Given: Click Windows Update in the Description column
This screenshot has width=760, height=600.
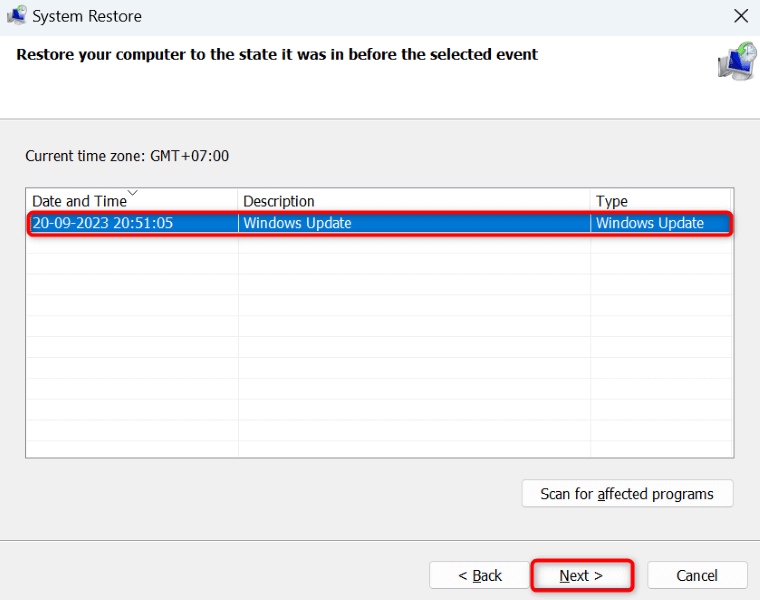Looking at the screenshot, I should coord(297,223).
